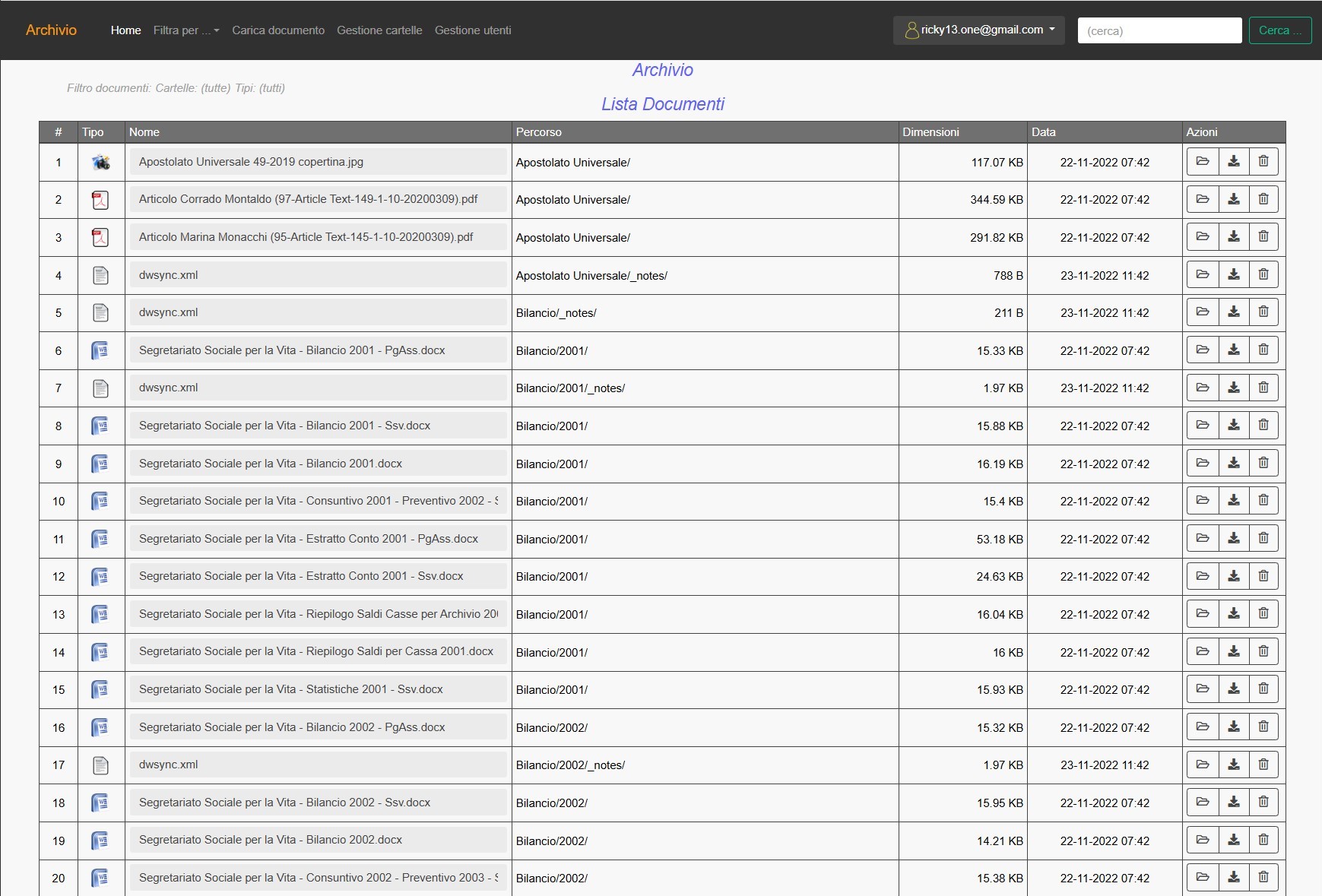Click the Archivio brand link
Viewport: 1322px width, 896px height.
[x=51, y=30]
